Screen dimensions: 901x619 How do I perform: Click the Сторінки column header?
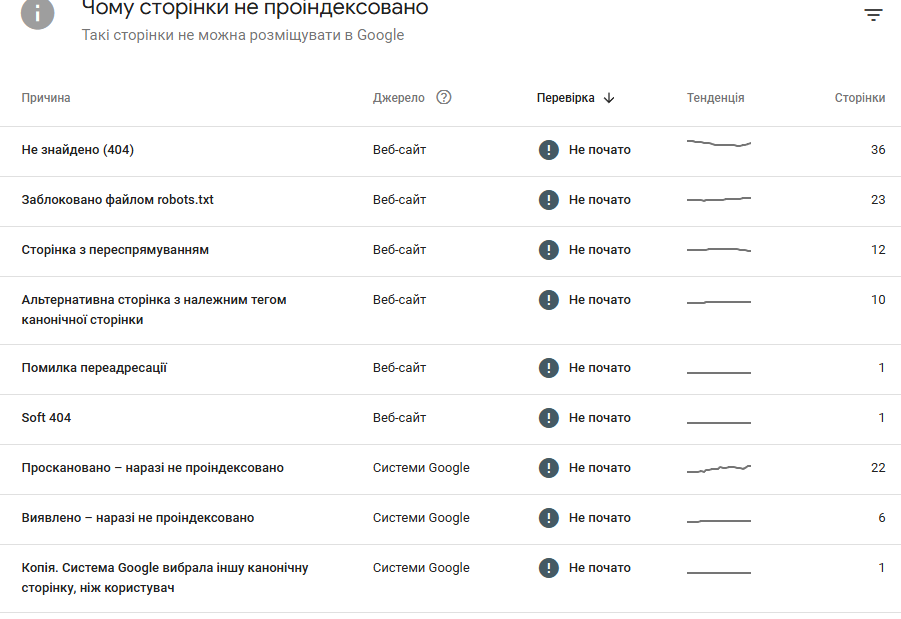tap(859, 98)
